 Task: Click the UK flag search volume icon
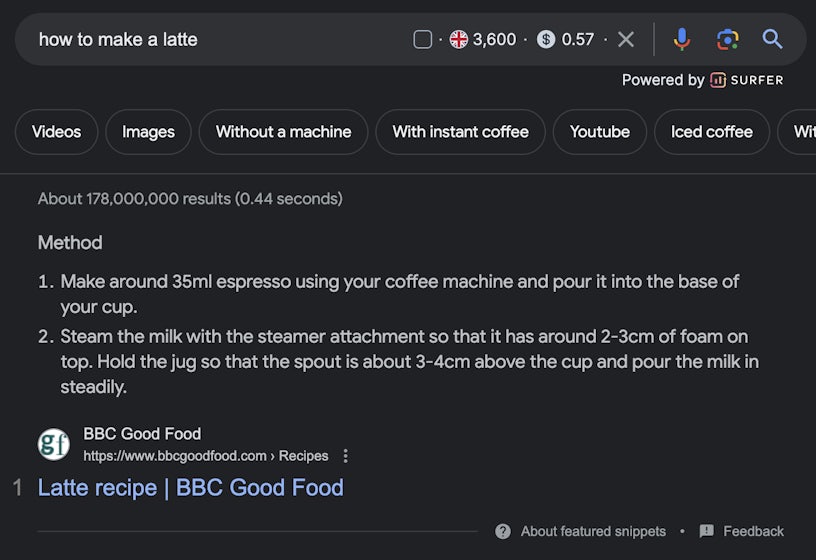[459, 39]
